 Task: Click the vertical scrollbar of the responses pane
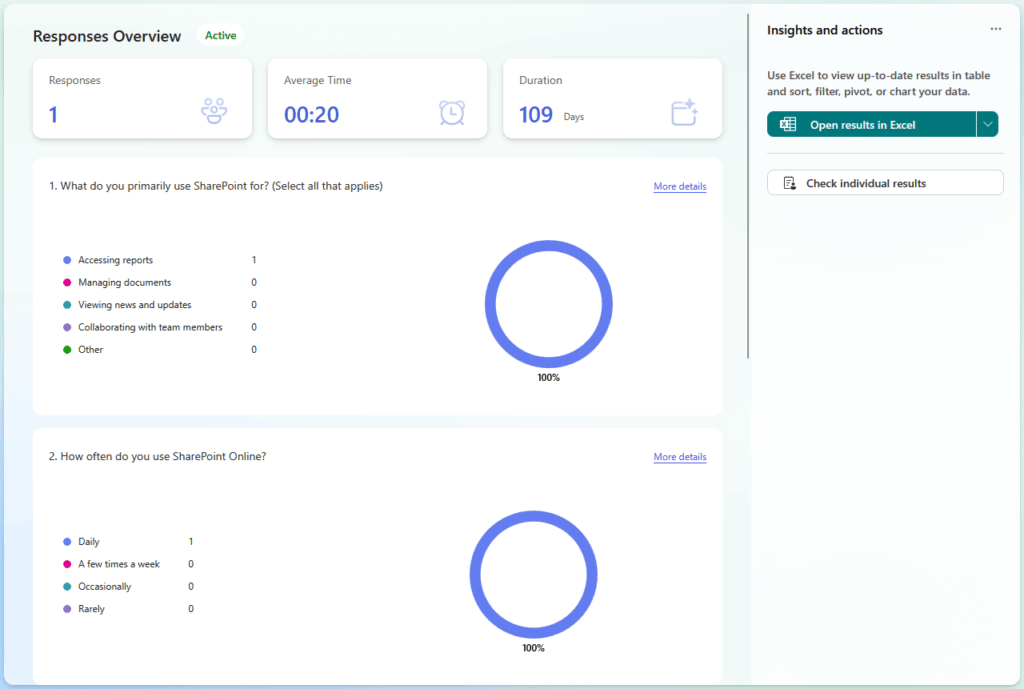tap(748, 186)
